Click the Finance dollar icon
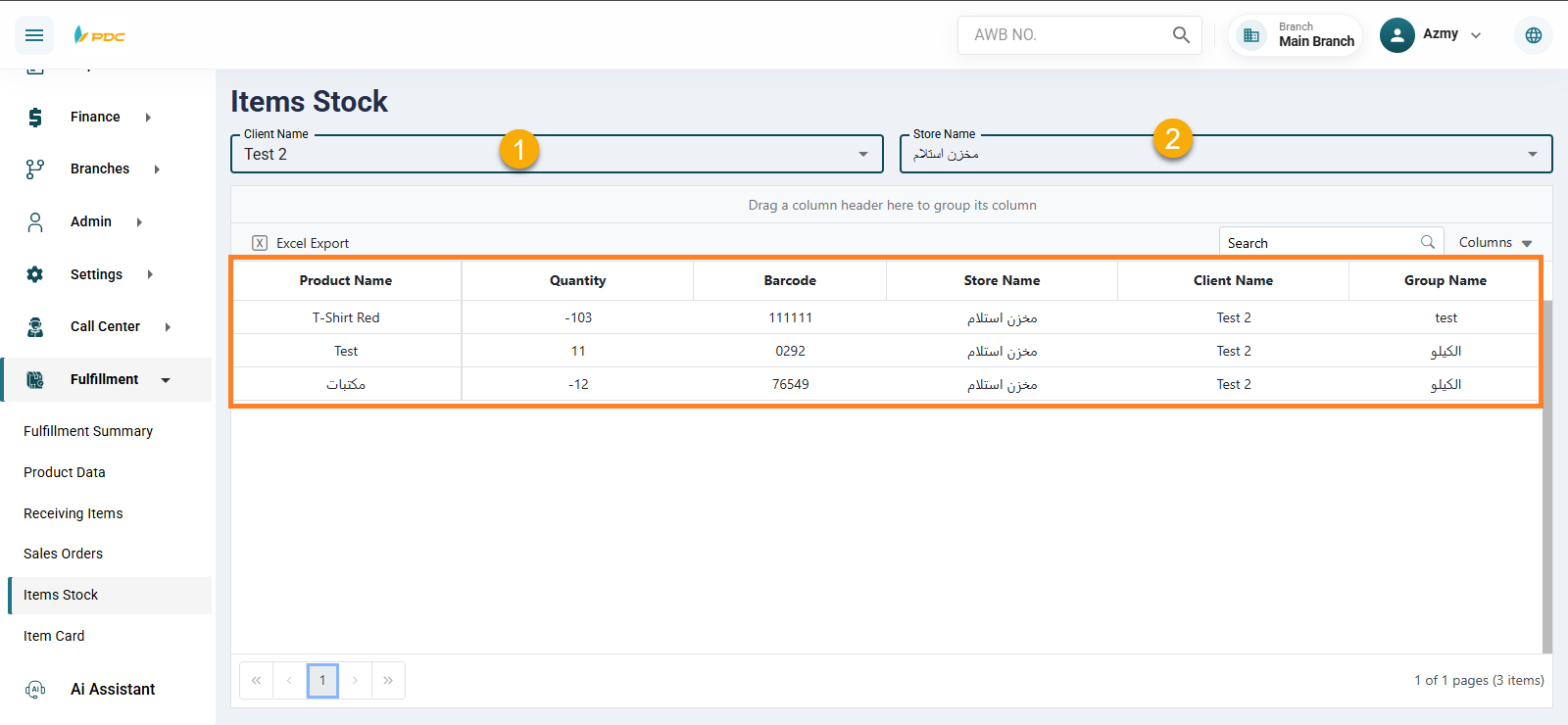 (35, 118)
